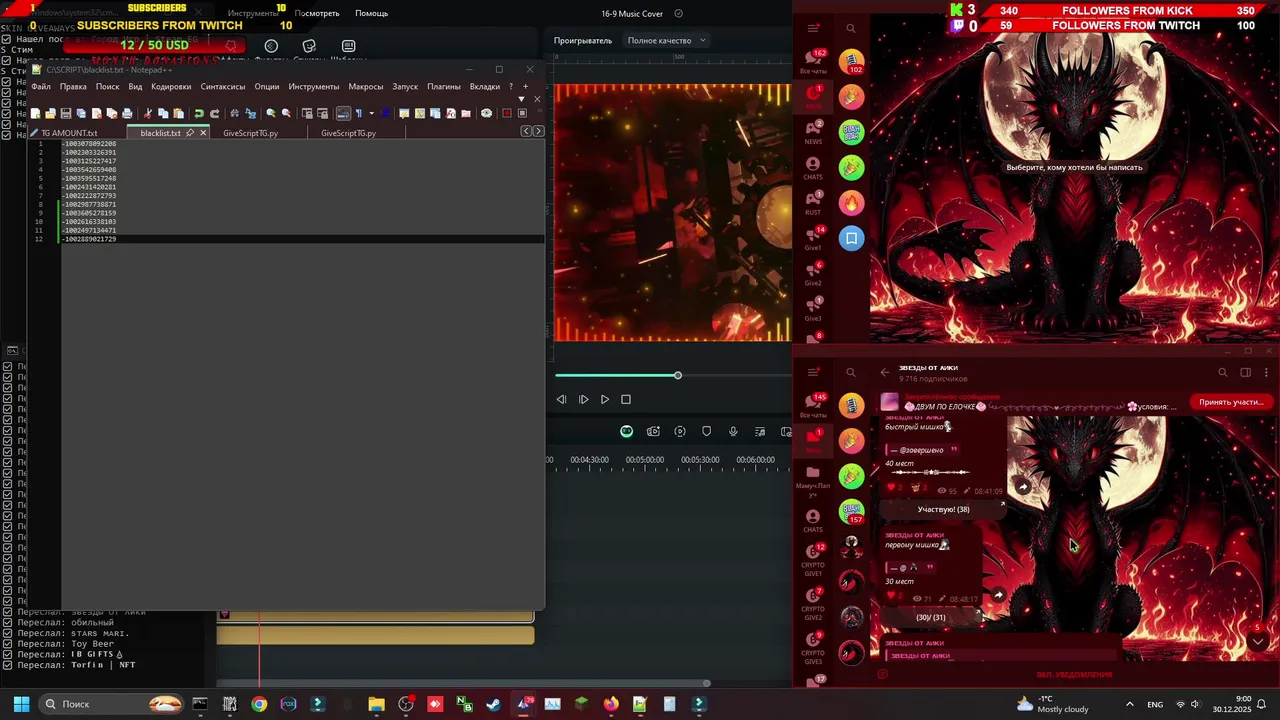This screenshot has height=720, width=1280.
Task: Save blacklist.txt with the Notepad++ floppy icon
Action: [66, 113]
